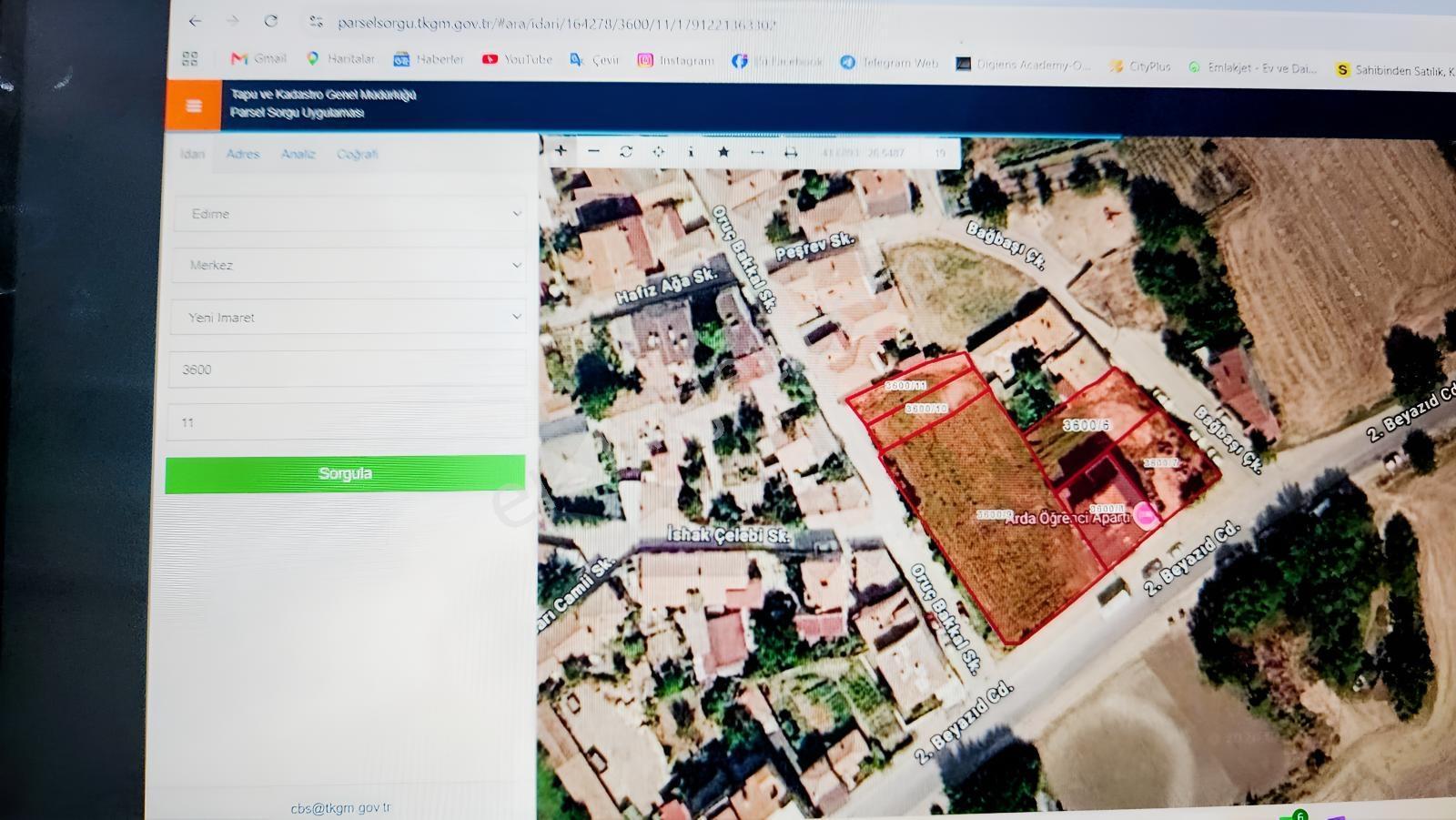Screen dimensions: 1456x820
Task: Click the Peşrev Sk. street label
Action: click(815, 246)
